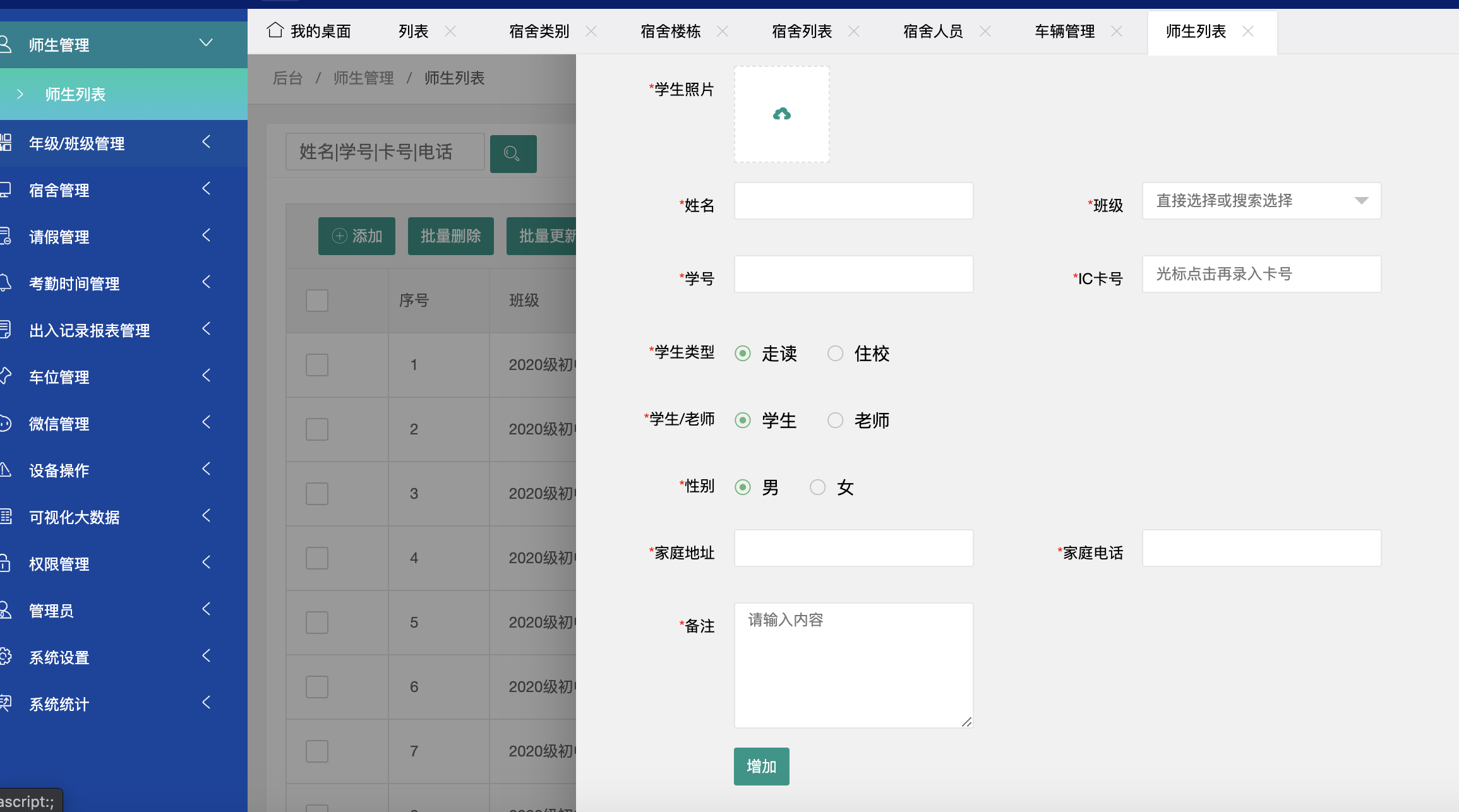The image size is (1459, 812).
Task: Click the search magnifier button
Action: tap(513, 153)
